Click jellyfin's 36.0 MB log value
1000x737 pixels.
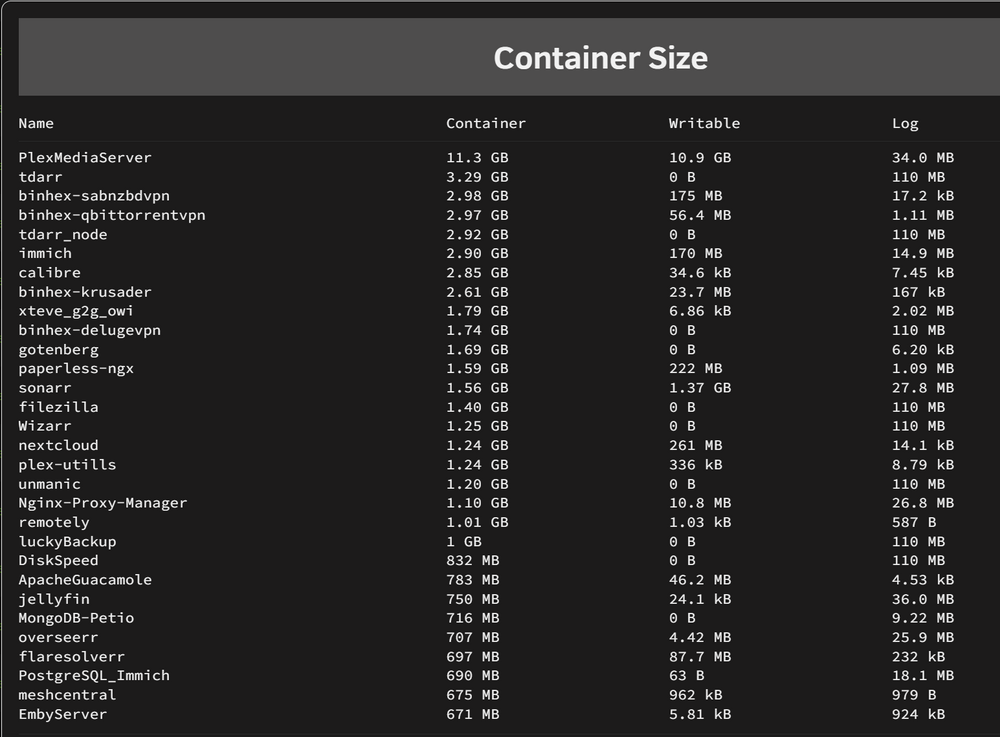click(923, 599)
